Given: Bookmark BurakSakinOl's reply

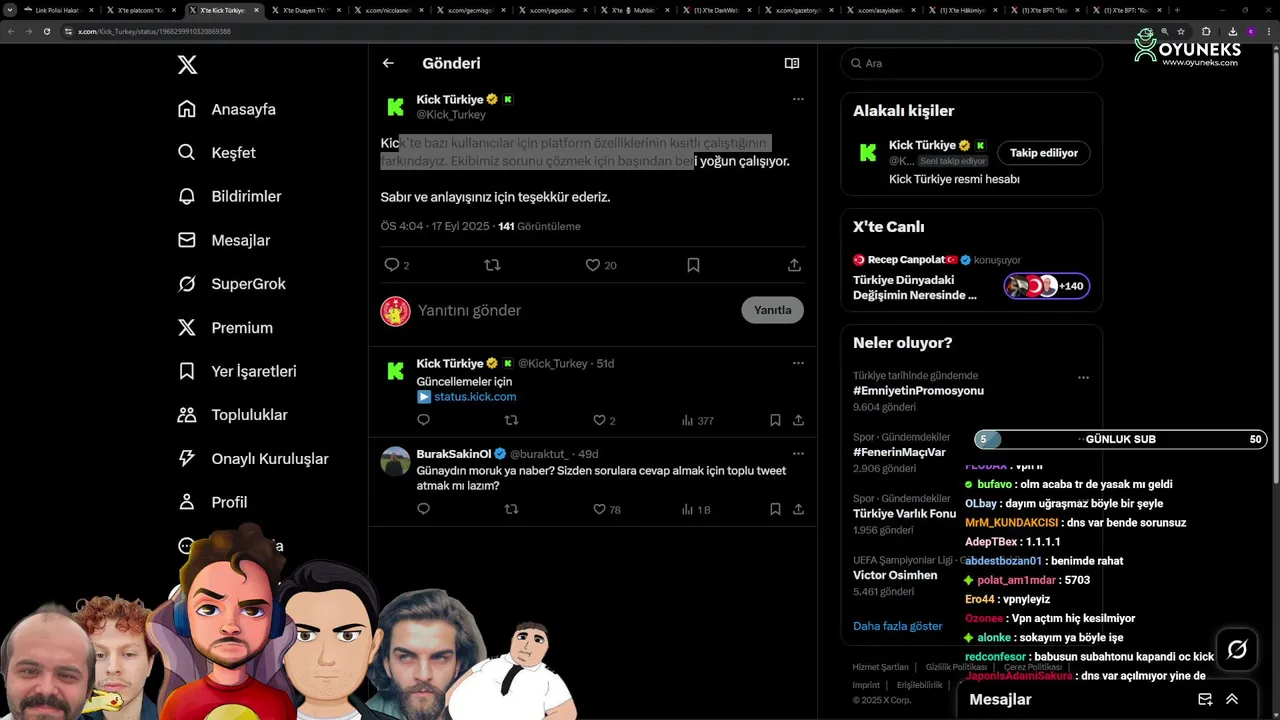Looking at the screenshot, I should click(775, 509).
